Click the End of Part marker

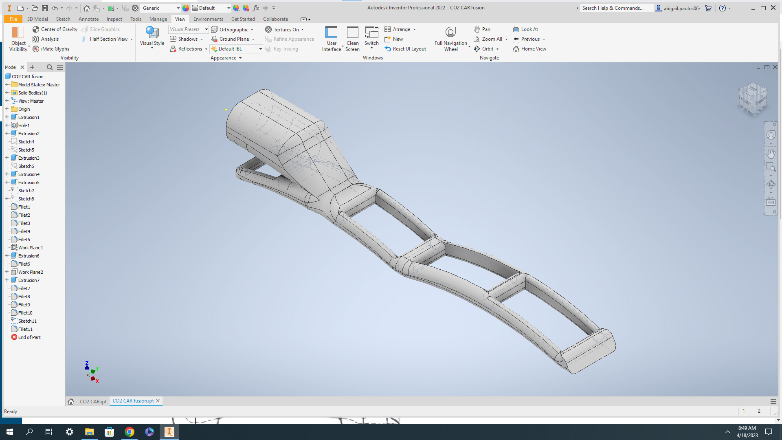pos(26,337)
